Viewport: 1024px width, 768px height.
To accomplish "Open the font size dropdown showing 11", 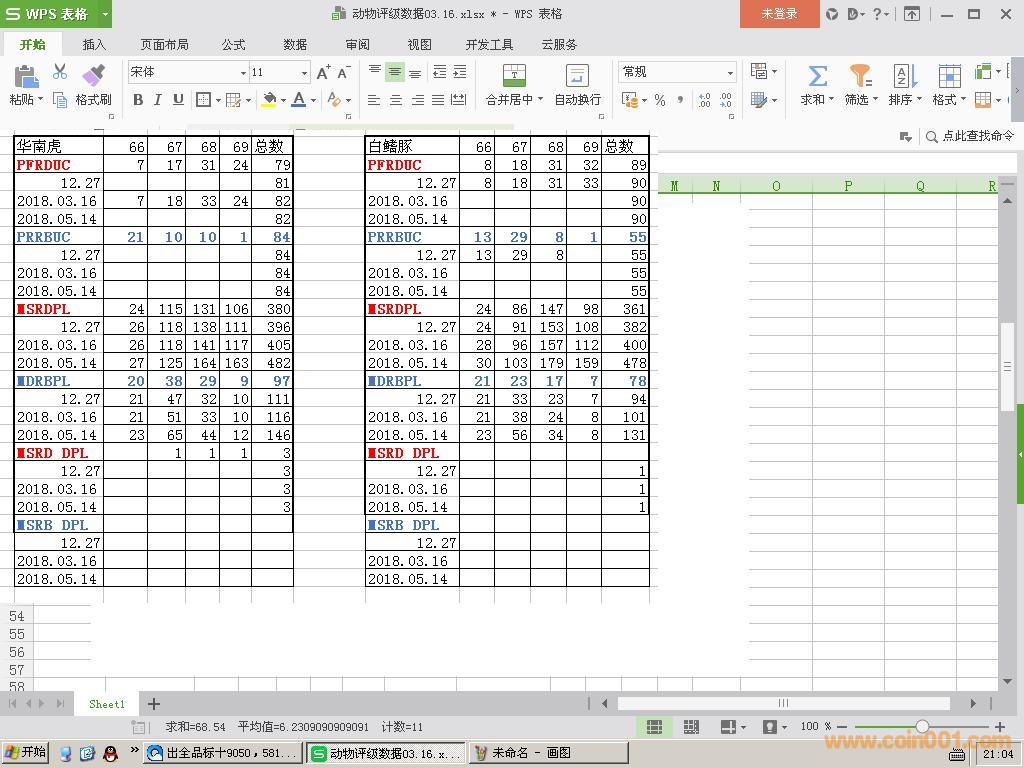I will tap(305, 73).
